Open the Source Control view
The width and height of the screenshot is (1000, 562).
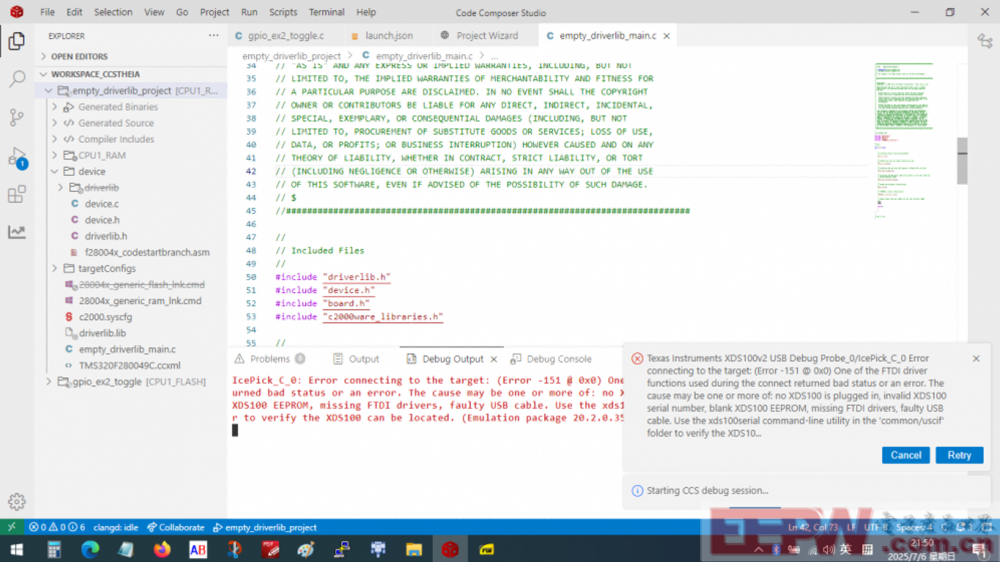tap(17, 117)
